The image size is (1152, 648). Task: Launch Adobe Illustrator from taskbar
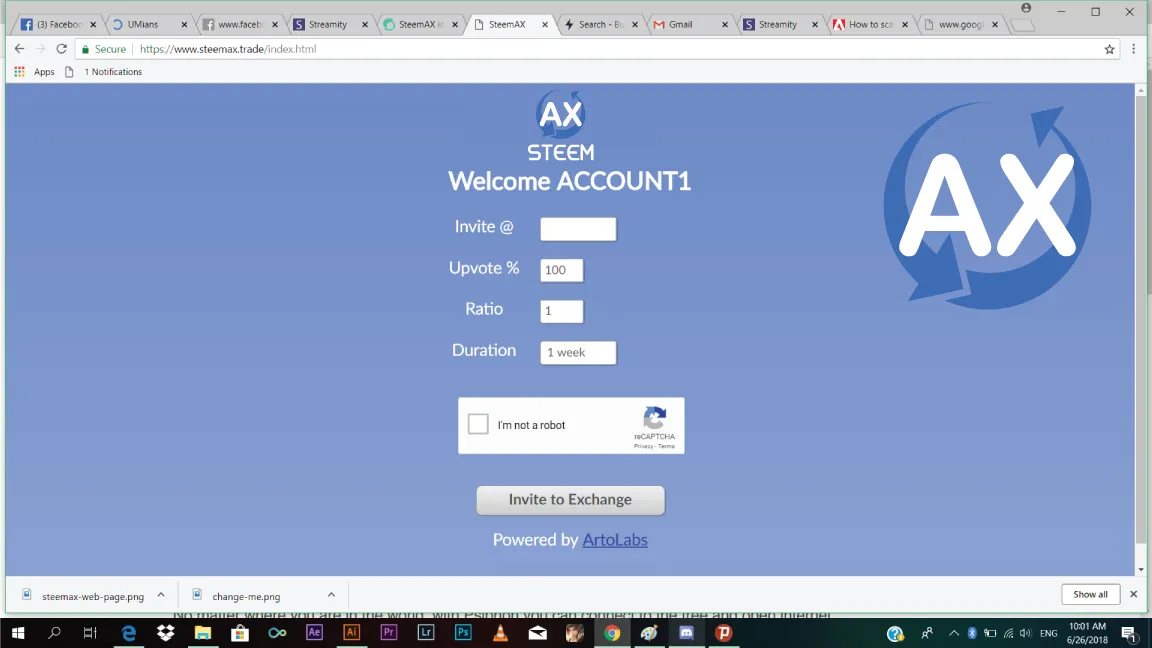(x=351, y=633)
